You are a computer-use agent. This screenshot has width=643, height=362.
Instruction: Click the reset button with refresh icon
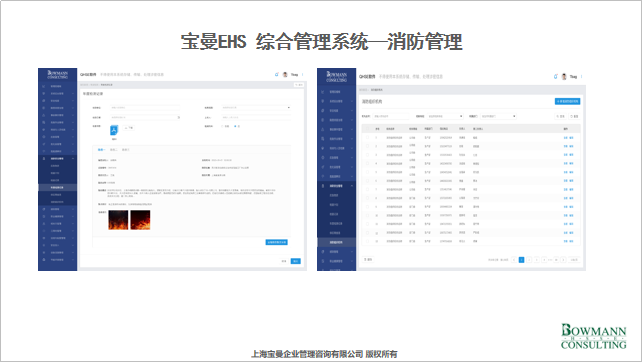pyautogui.click(x=574, y=116)
